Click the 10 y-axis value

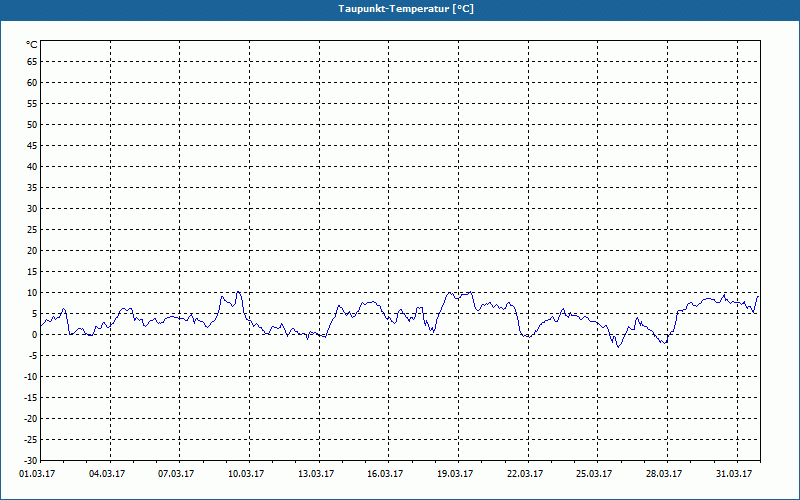pos(32,293)
